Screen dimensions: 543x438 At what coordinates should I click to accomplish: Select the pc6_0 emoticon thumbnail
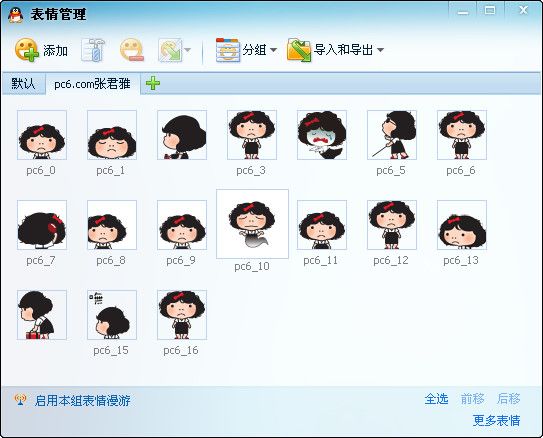click(x=42, y=135)
